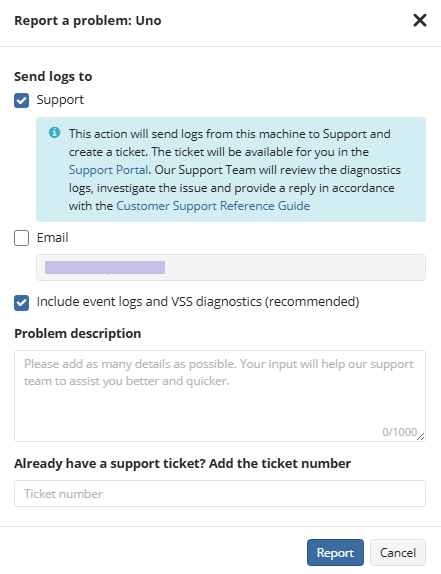Click the email address input field

(231, 268)
